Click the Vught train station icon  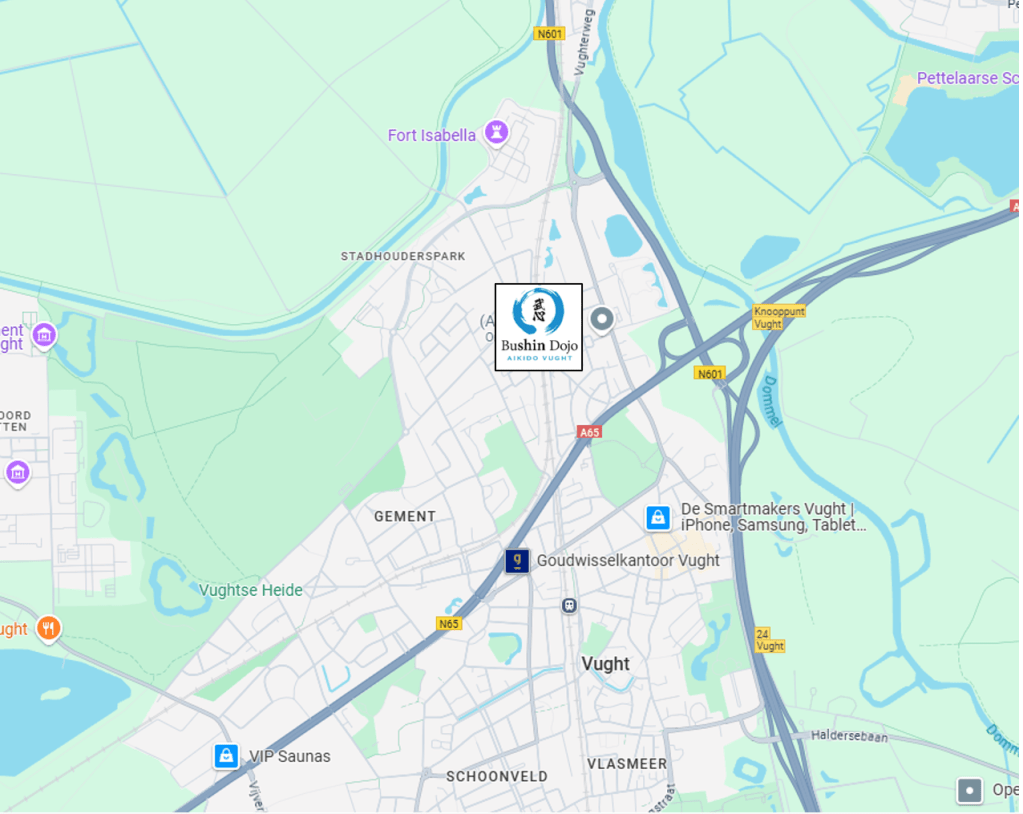(x=570, y=606)
